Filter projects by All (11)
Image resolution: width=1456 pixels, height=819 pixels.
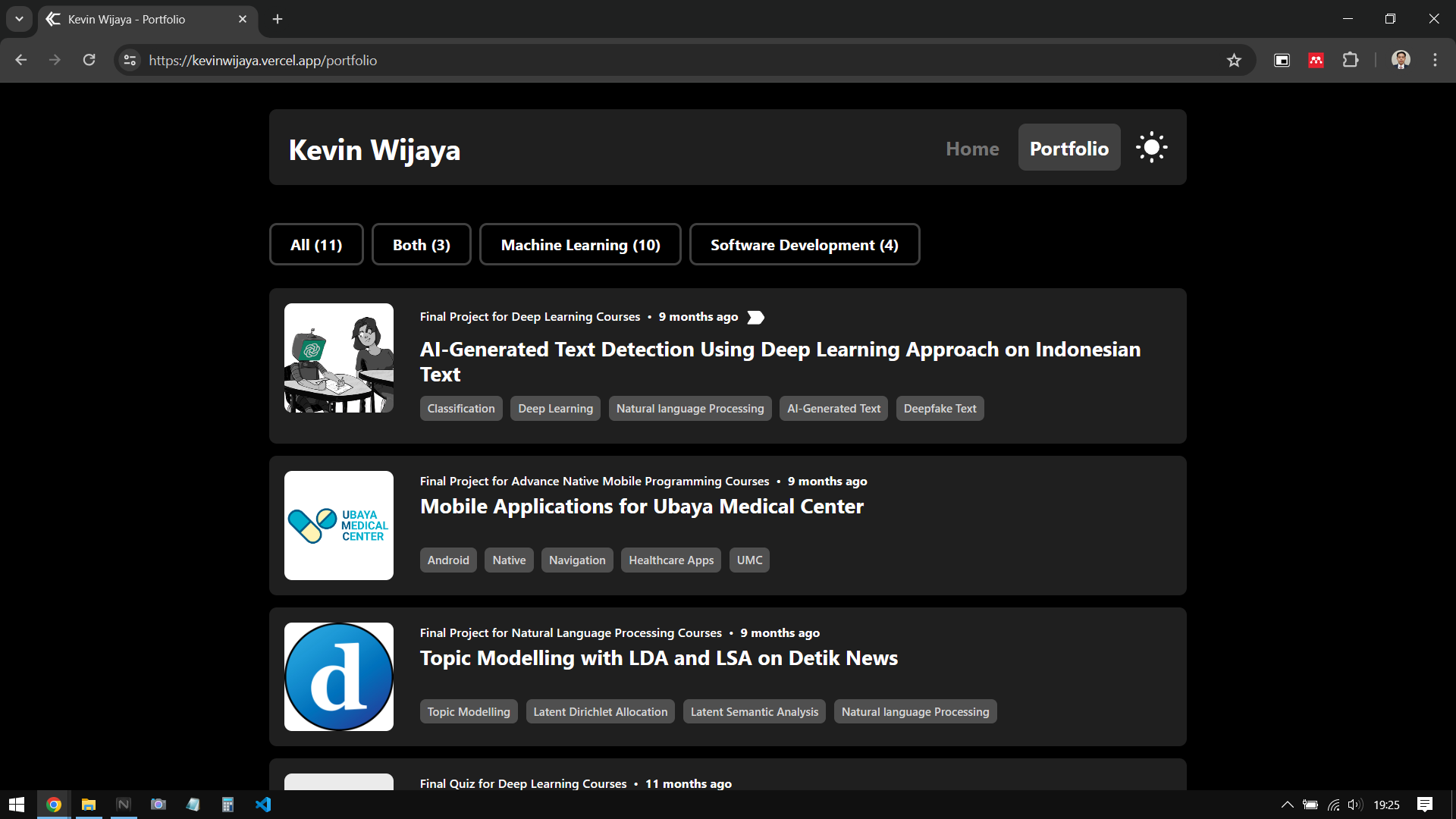click(x=316, y=244)
